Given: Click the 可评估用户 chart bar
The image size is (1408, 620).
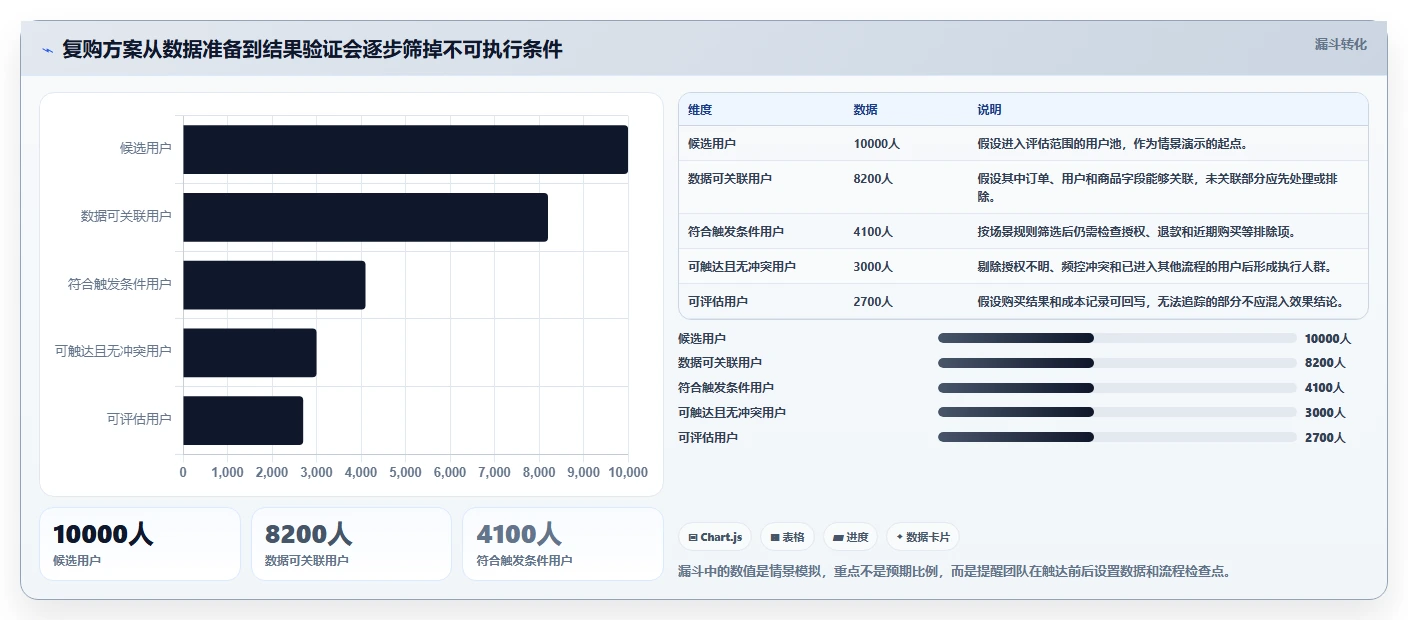Looking at the screenshot, I should 243,420.
